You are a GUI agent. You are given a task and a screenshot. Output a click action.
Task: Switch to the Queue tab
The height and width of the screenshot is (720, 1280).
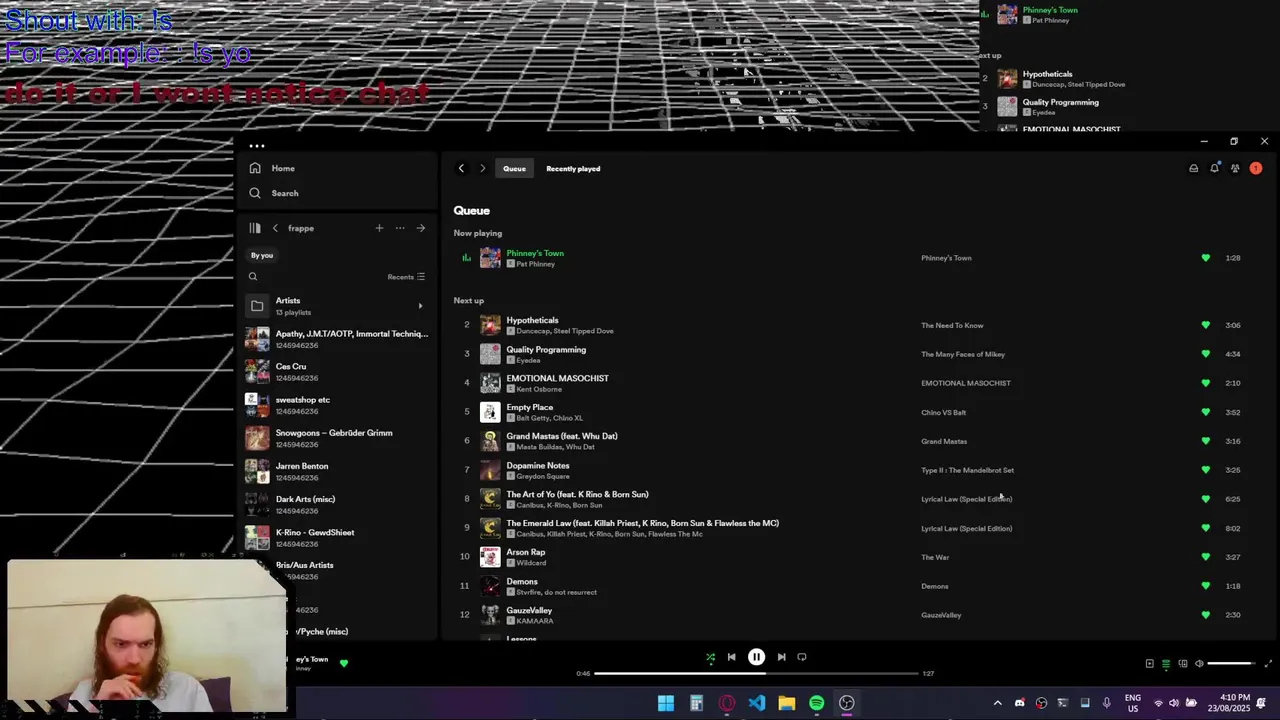[x=514, y=168]
